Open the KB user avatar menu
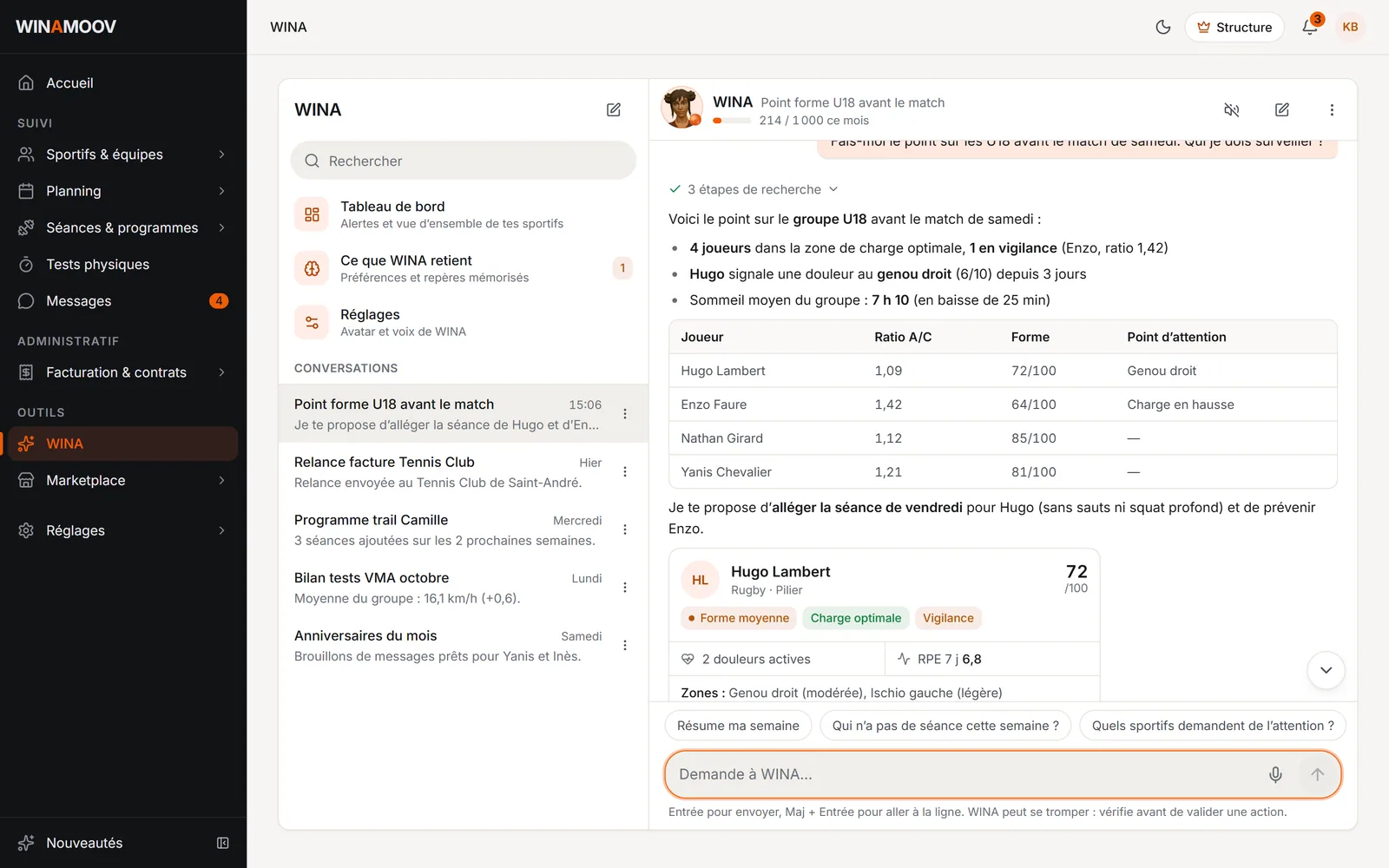 tap(1350, 27)
